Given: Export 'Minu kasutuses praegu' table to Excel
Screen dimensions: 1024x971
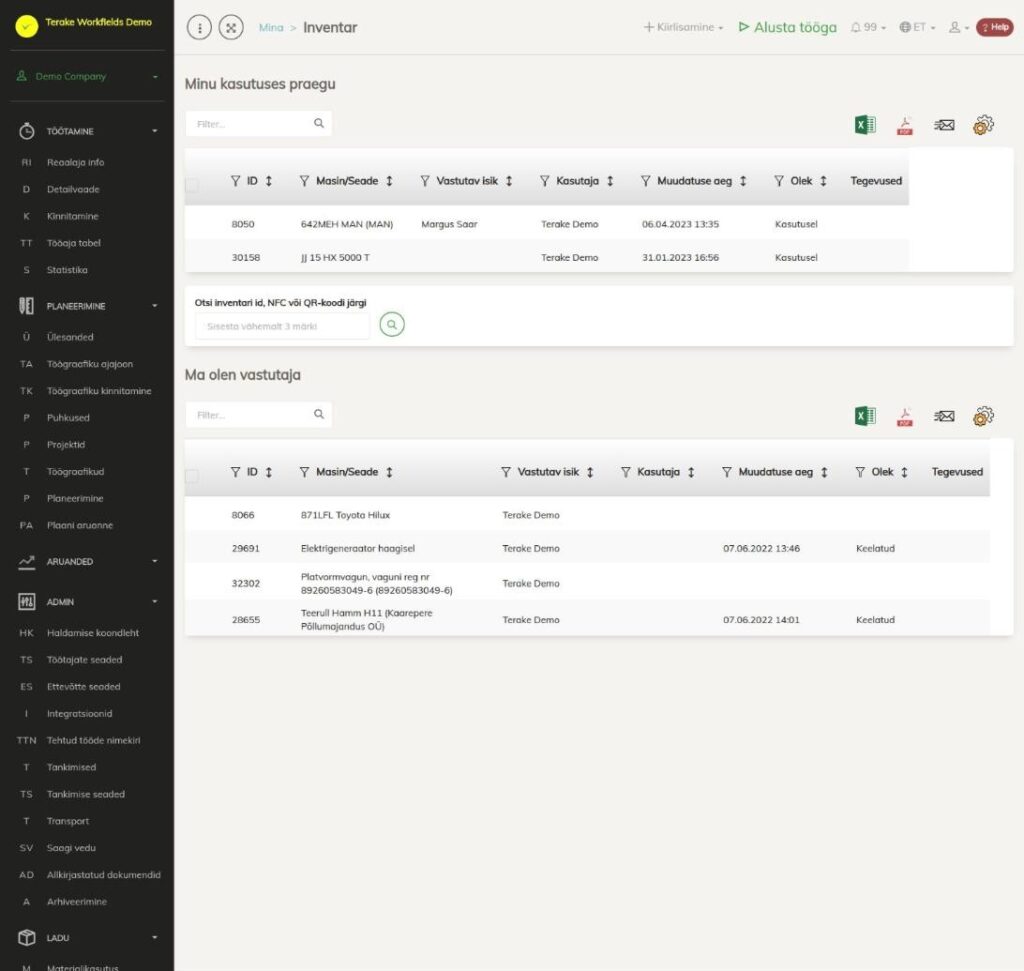Looking at the screenshot, I should click(x=865, y=125).
